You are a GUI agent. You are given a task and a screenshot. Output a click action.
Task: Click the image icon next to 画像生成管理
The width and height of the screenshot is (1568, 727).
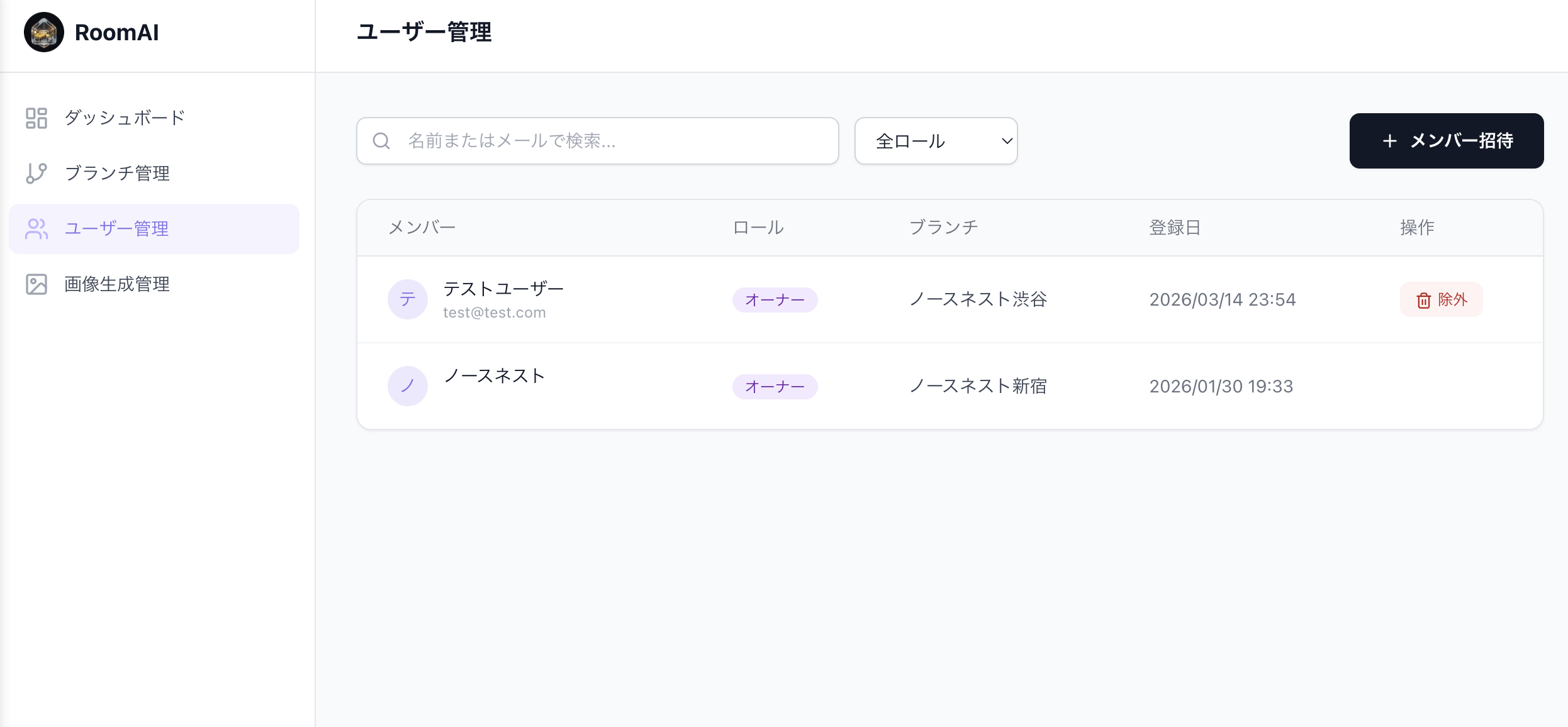[x=36, y=284]
